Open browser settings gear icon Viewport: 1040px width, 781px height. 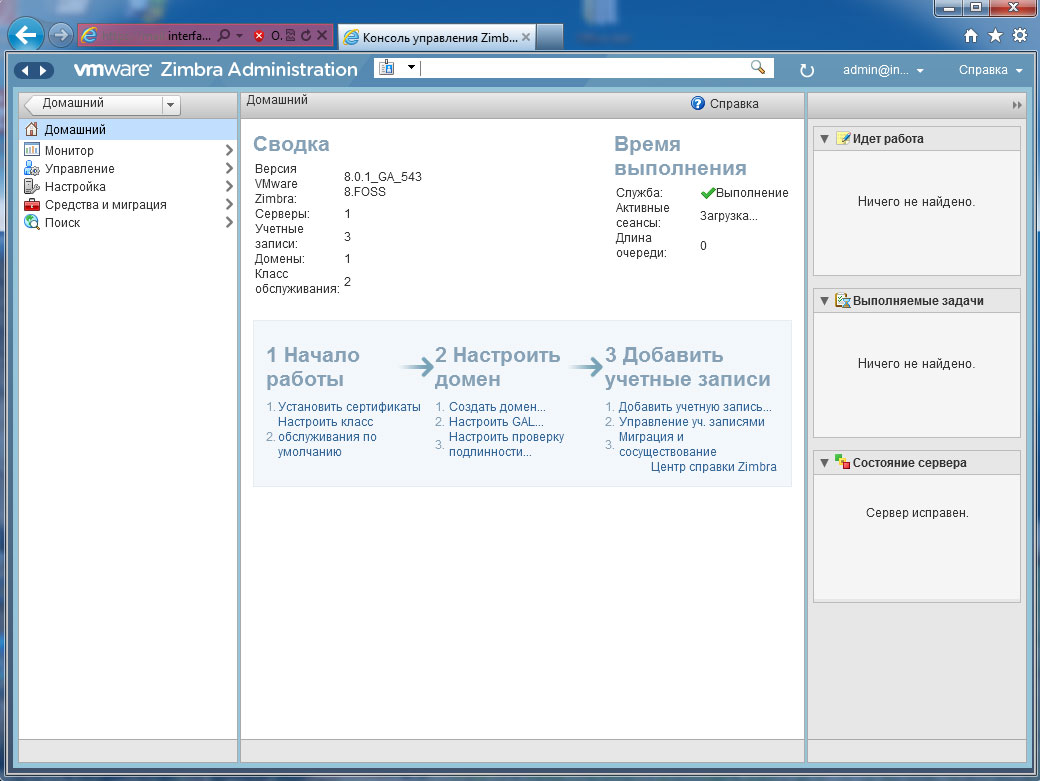click(1020, 35)
